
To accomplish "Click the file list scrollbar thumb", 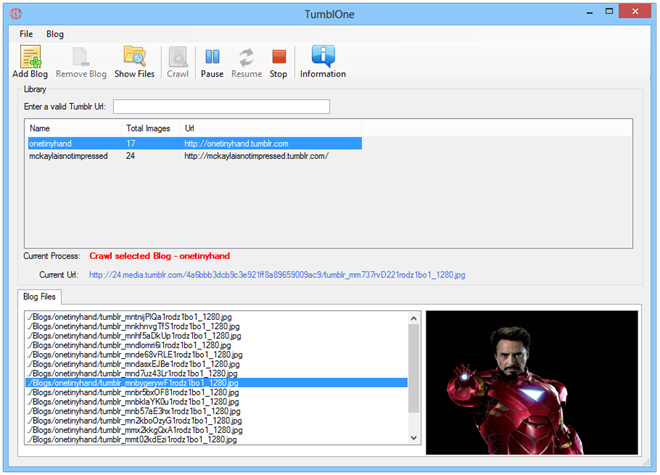I will point(414,368).
